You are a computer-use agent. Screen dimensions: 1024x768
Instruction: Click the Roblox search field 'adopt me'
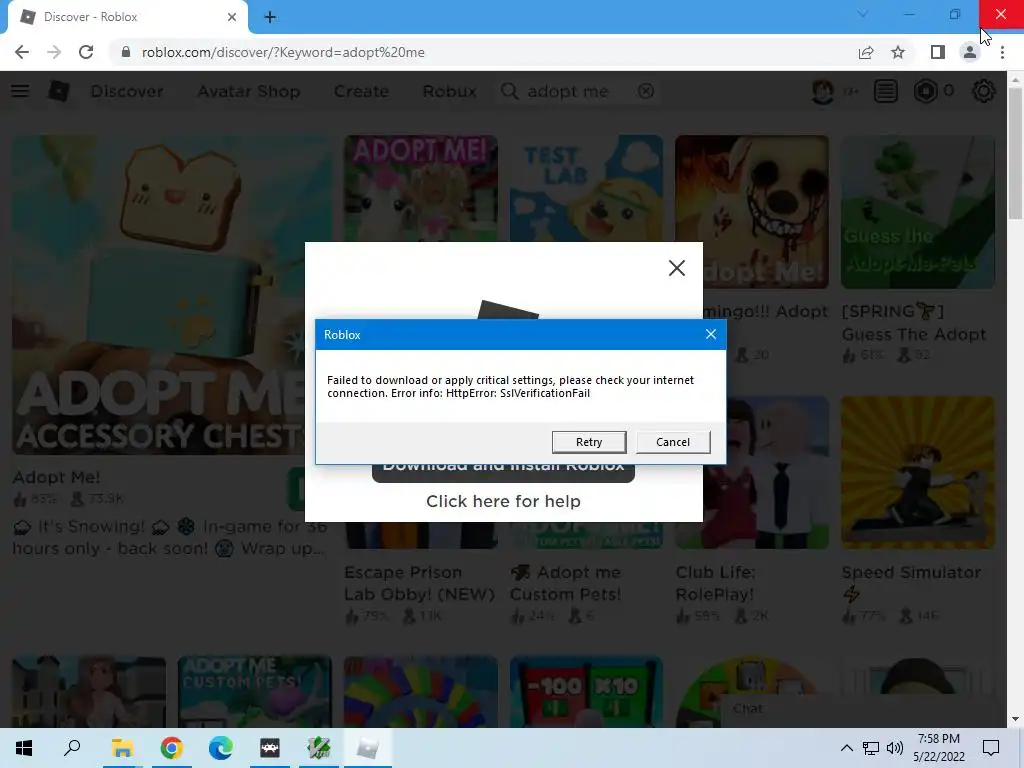578,91
